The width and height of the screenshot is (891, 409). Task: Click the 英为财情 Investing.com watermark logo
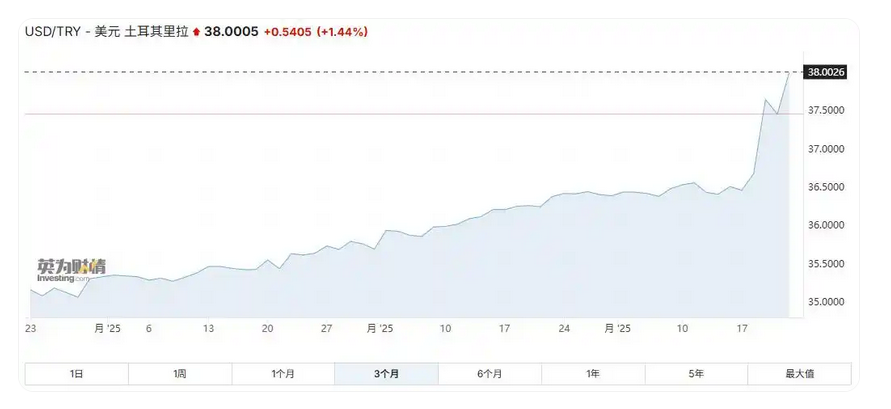click(x=71, y=270)
